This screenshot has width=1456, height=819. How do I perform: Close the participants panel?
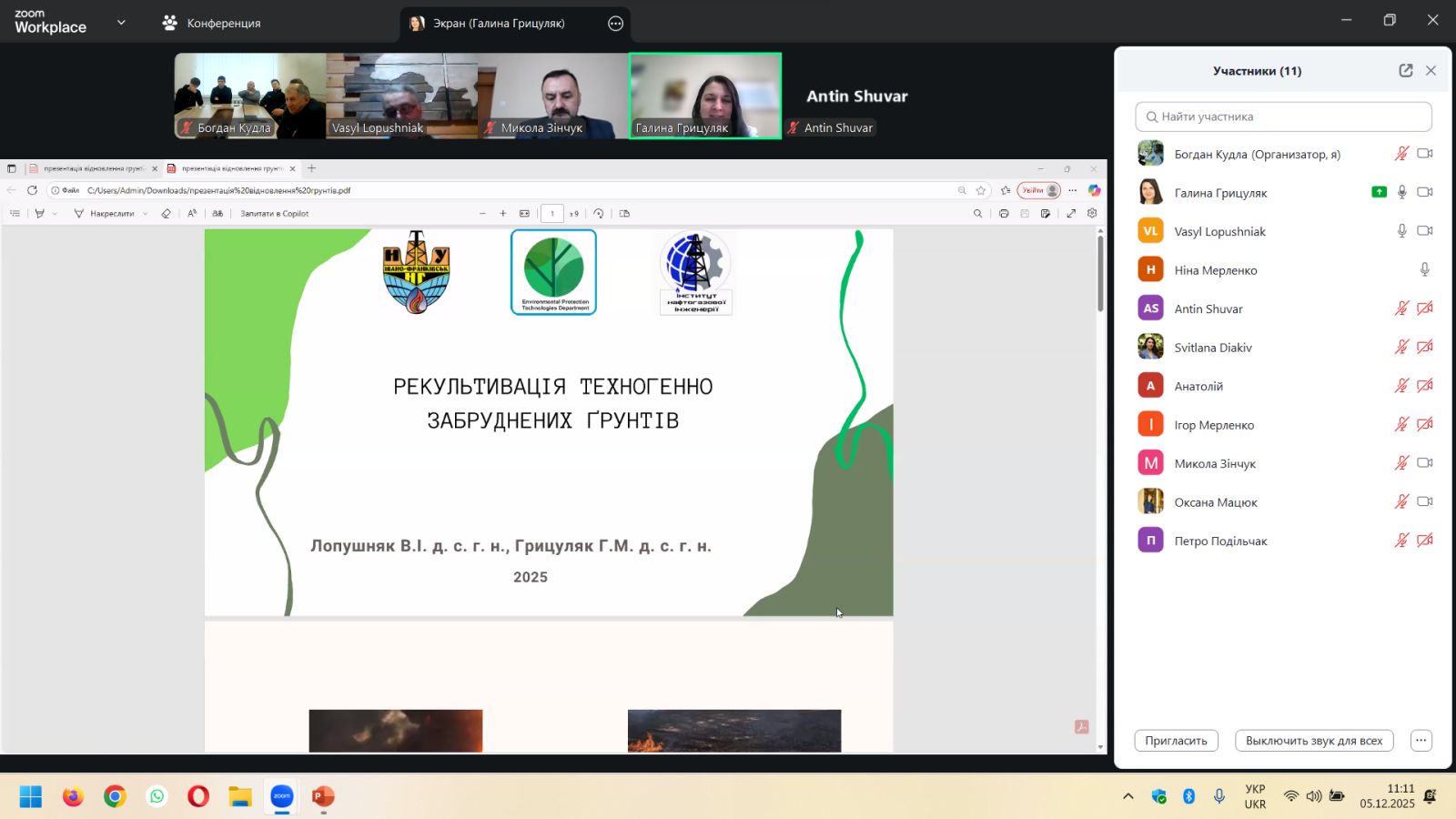tap(1431, 71)
